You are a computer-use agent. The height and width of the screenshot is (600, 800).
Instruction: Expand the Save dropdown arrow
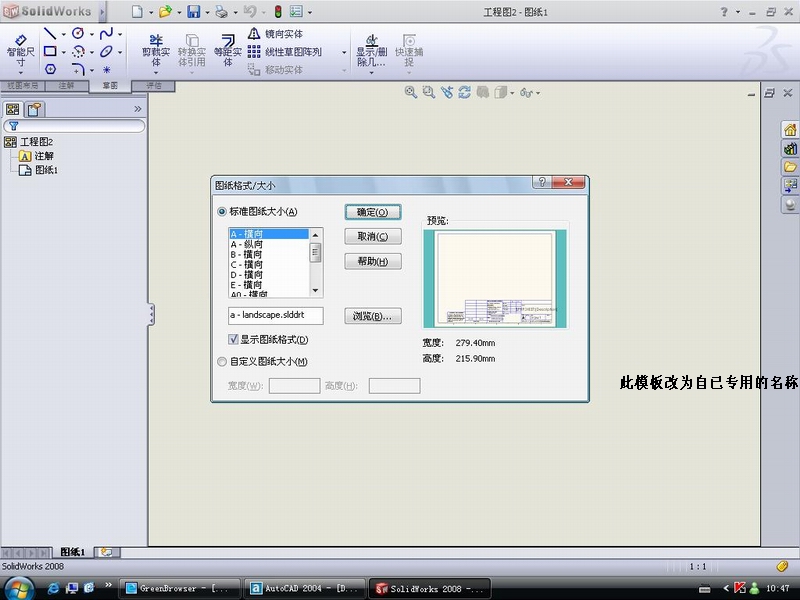click(x=207, y=12)
